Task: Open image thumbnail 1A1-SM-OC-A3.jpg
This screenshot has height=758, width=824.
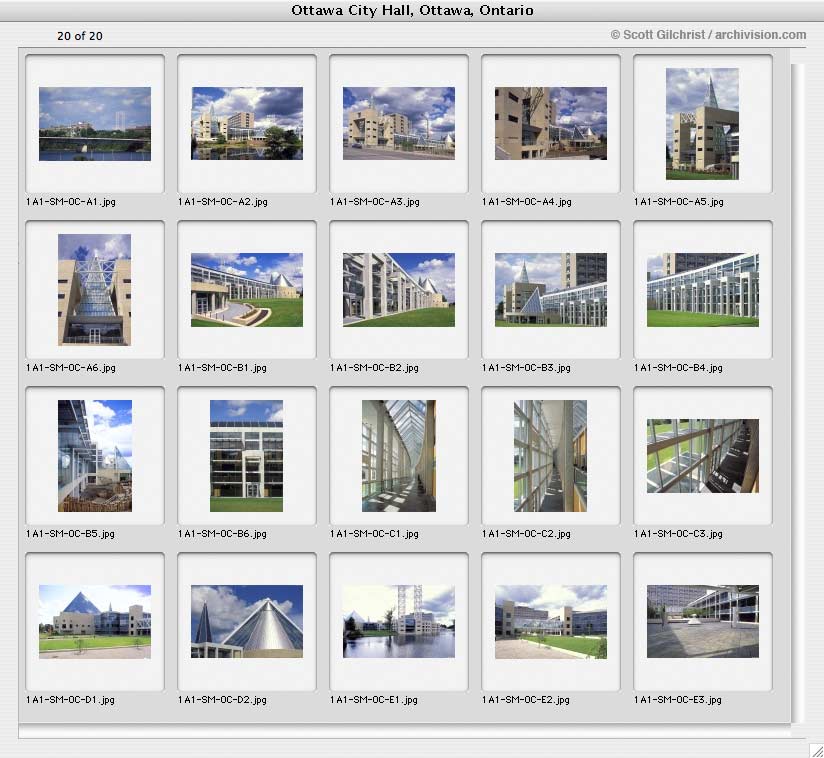Action: click(399, 124)
